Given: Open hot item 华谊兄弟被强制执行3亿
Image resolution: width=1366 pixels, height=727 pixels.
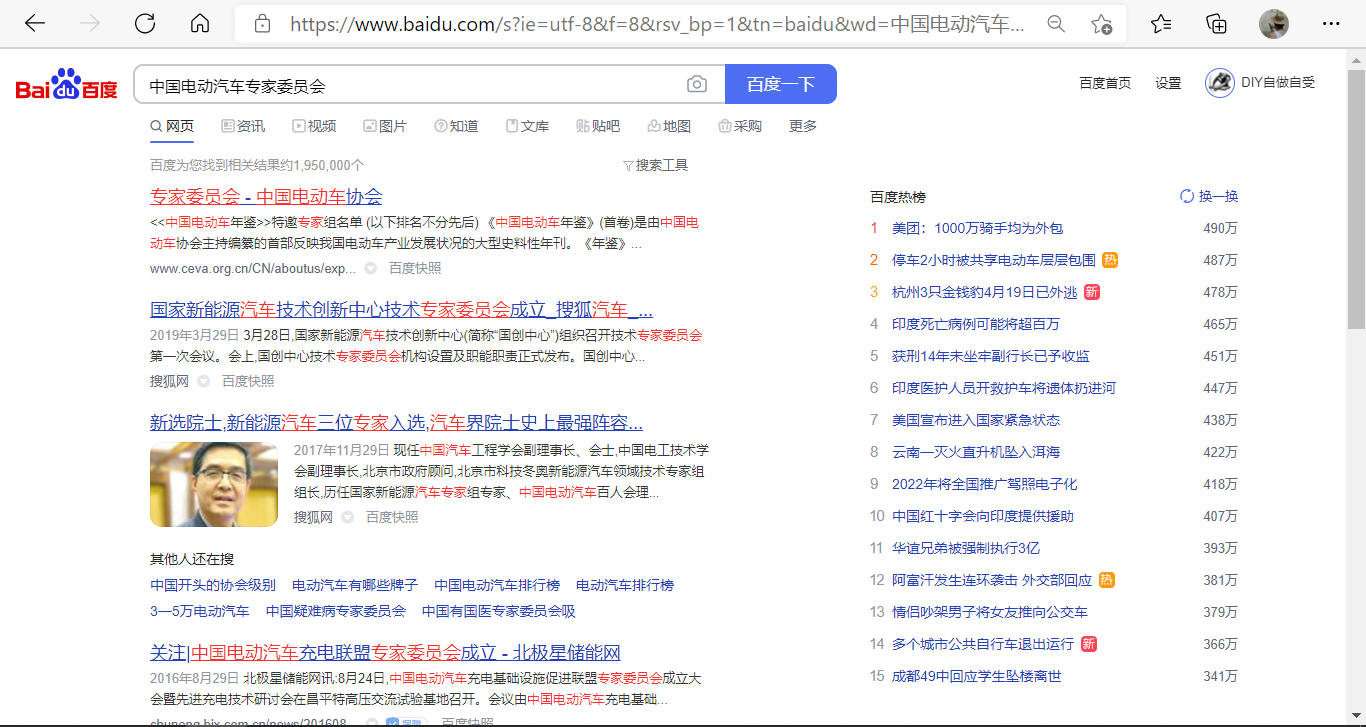Looking at the screenshot, I should click(966, 549).
